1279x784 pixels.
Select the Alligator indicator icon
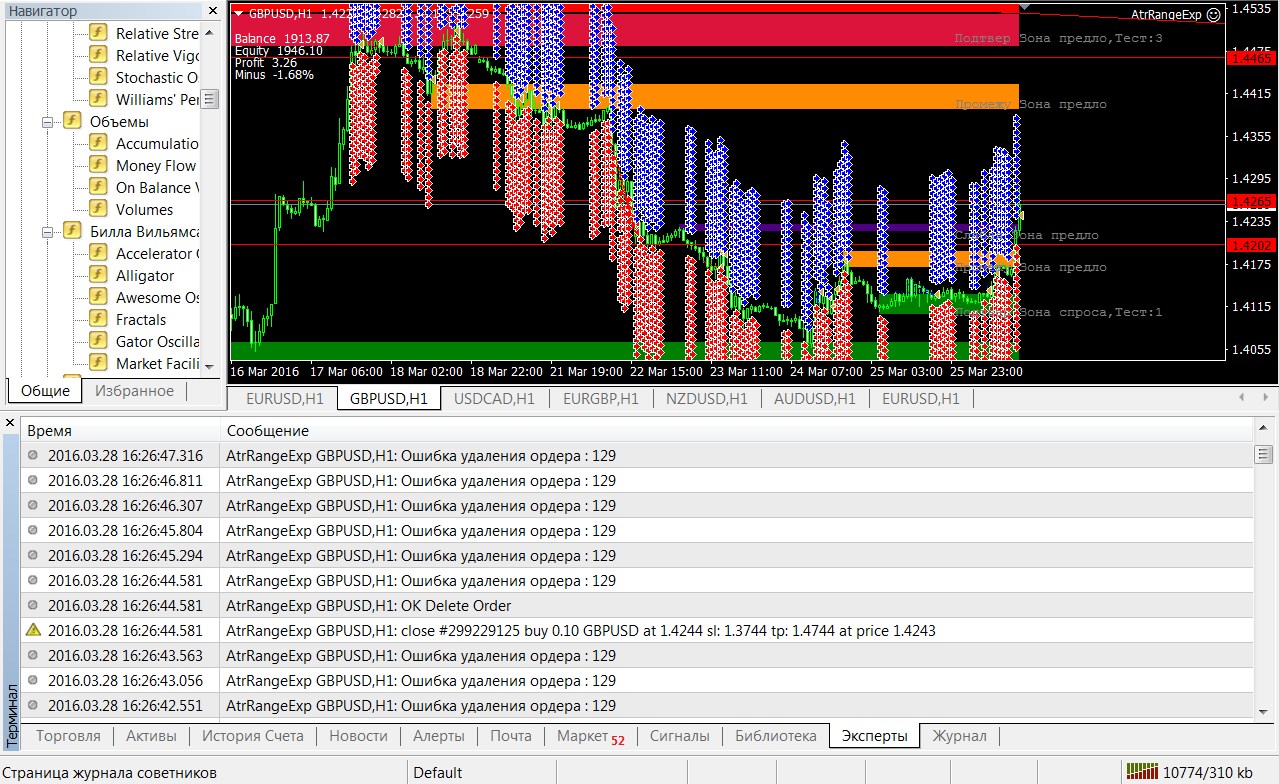click(x=99, y=275)
